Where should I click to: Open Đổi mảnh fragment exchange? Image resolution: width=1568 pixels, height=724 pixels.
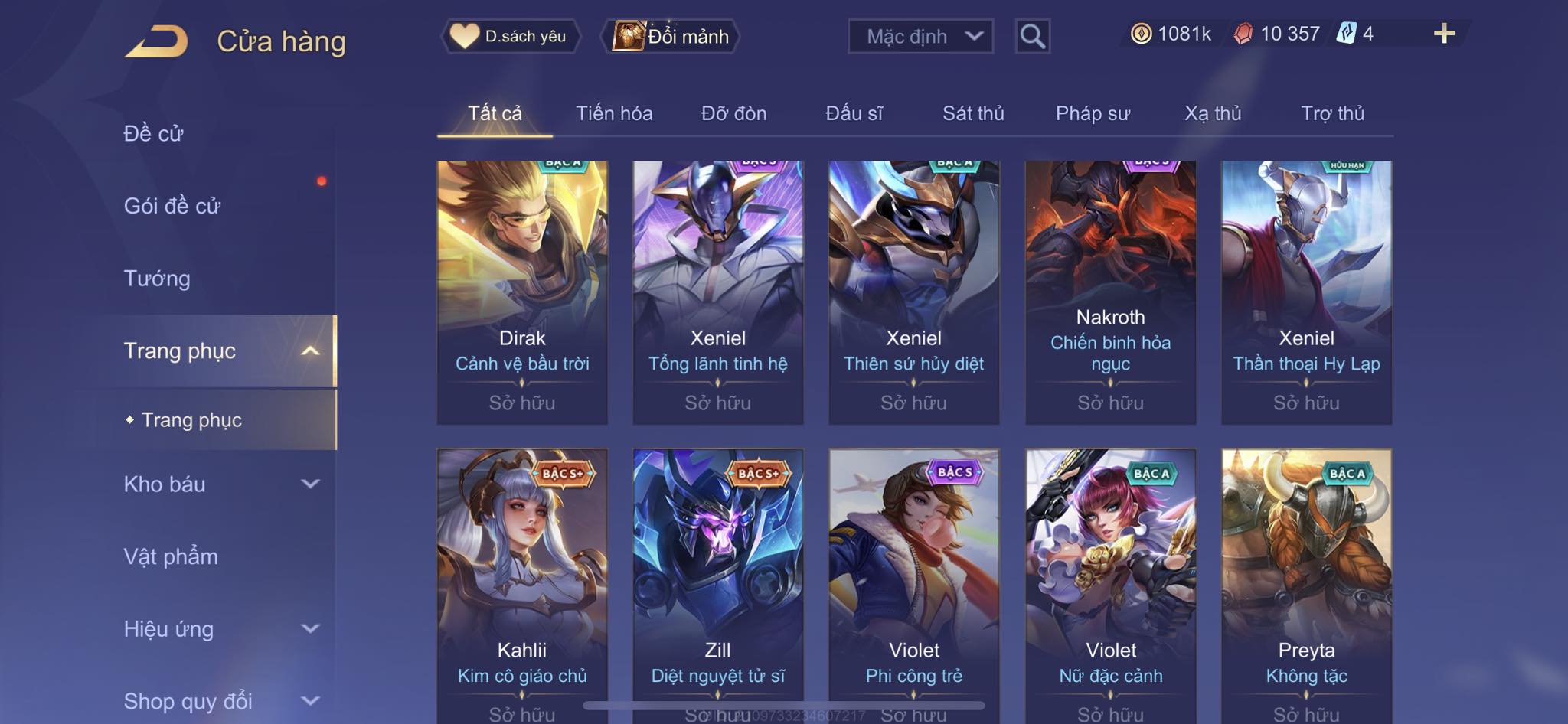point(671,36)
